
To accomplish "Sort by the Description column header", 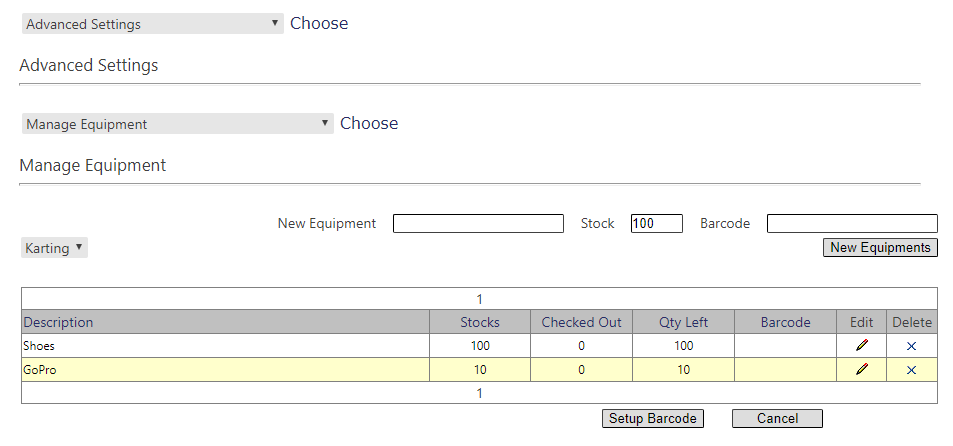I will coord(58,322).
